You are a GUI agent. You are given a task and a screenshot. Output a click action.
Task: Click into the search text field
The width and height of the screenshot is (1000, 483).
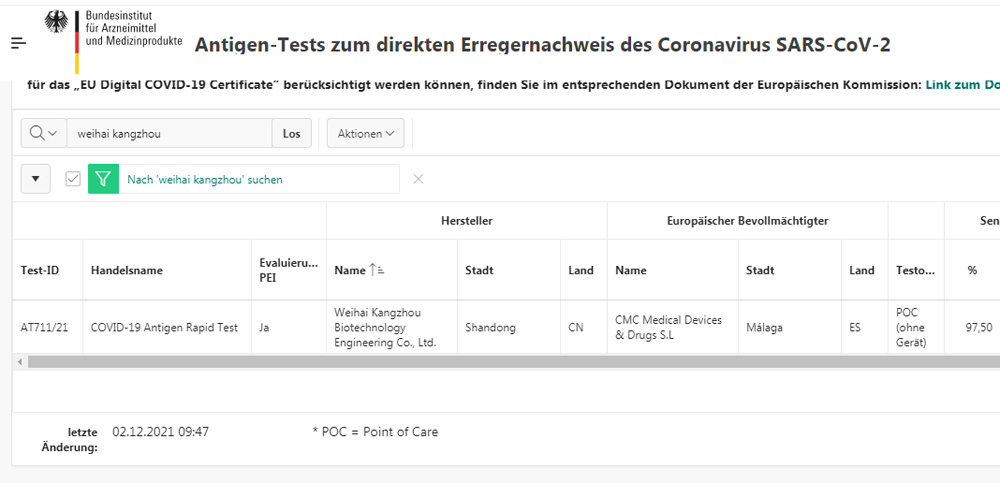click(169, 133)
